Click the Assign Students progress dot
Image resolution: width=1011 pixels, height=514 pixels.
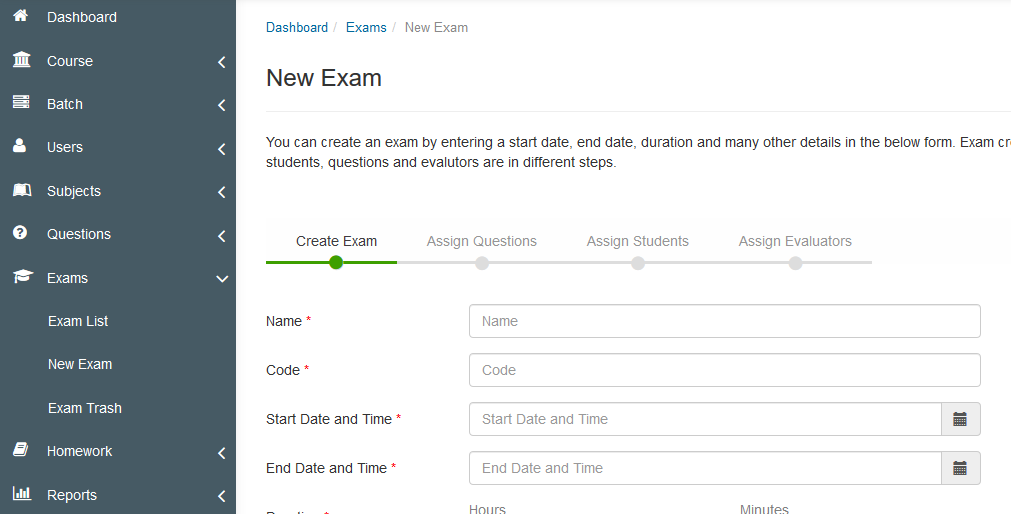click(638, 263)
